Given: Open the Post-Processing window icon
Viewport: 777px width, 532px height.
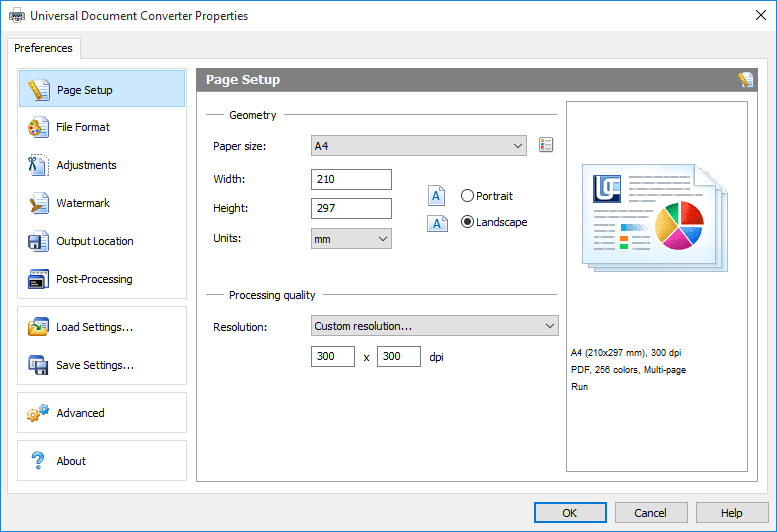Looking at the screenshot, I should click(x=39, y=280).
